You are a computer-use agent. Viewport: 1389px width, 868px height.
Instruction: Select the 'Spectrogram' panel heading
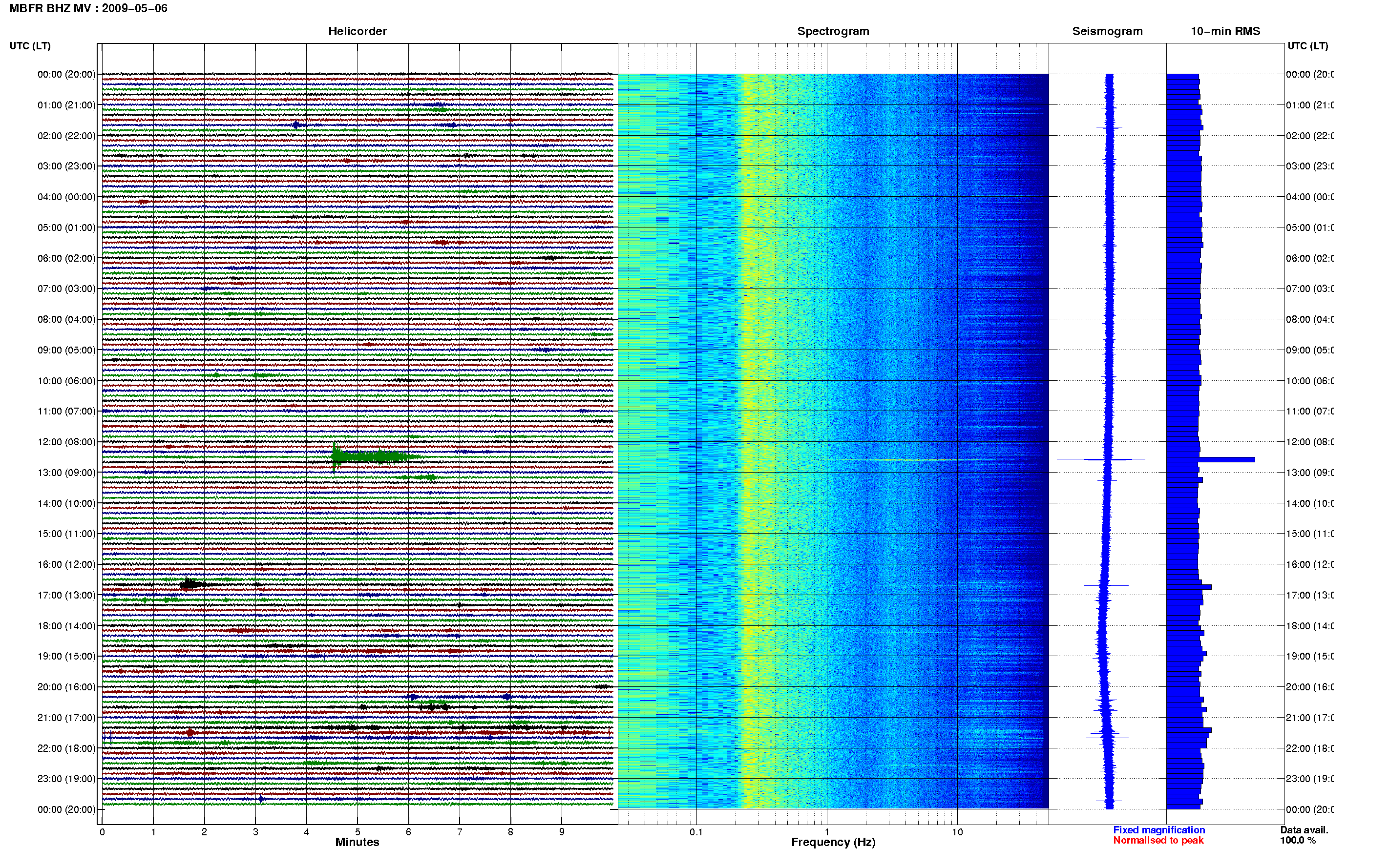pyautogui.click(x=833, y=31)
